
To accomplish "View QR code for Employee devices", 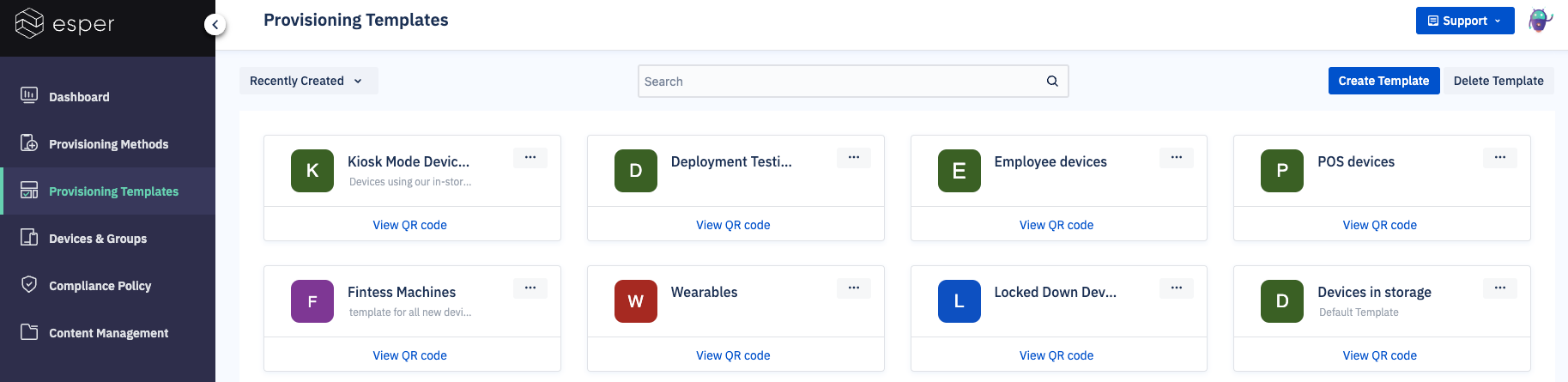I will (x=1056, y=225).
